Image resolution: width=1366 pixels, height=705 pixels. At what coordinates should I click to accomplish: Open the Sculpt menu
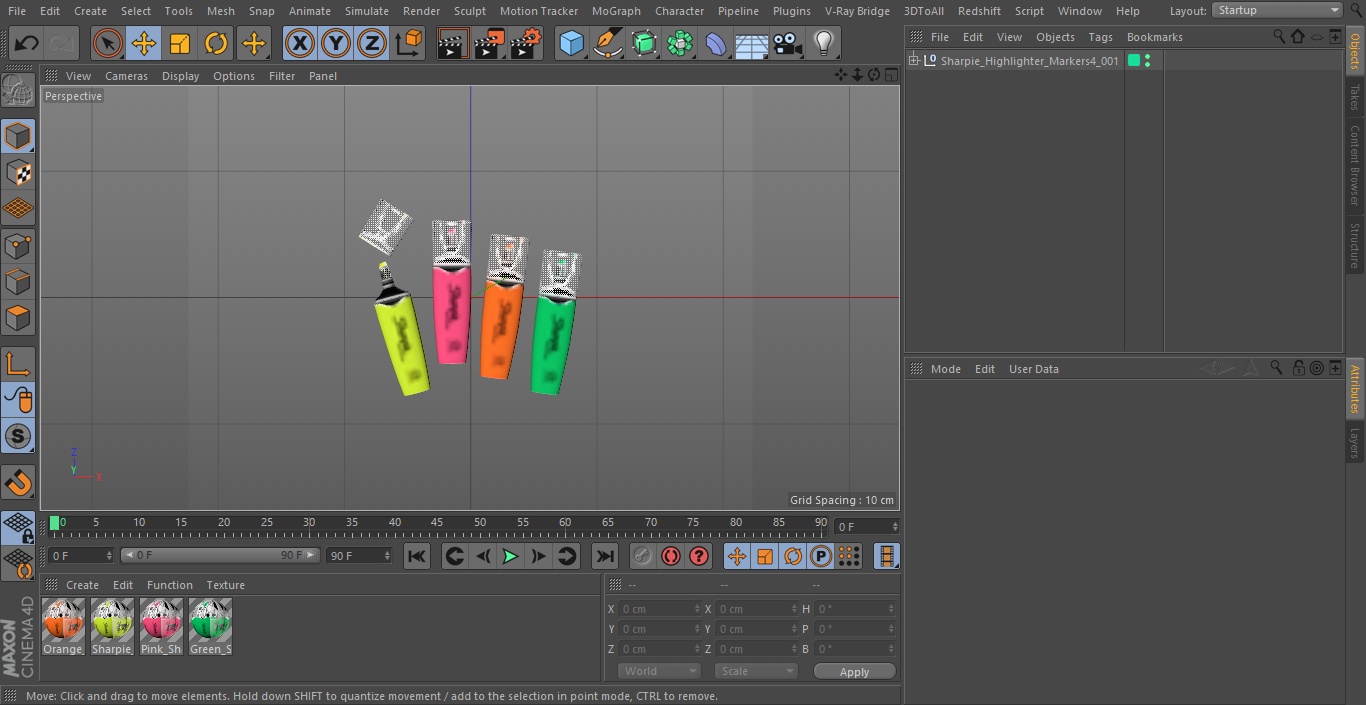(469, 11)
